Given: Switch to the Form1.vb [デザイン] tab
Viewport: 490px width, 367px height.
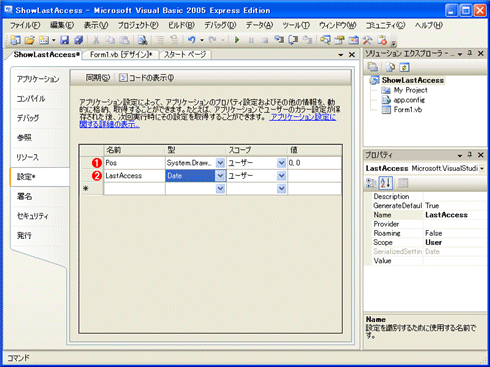Looking at the screenshot, I should click(x=121, y=55).
